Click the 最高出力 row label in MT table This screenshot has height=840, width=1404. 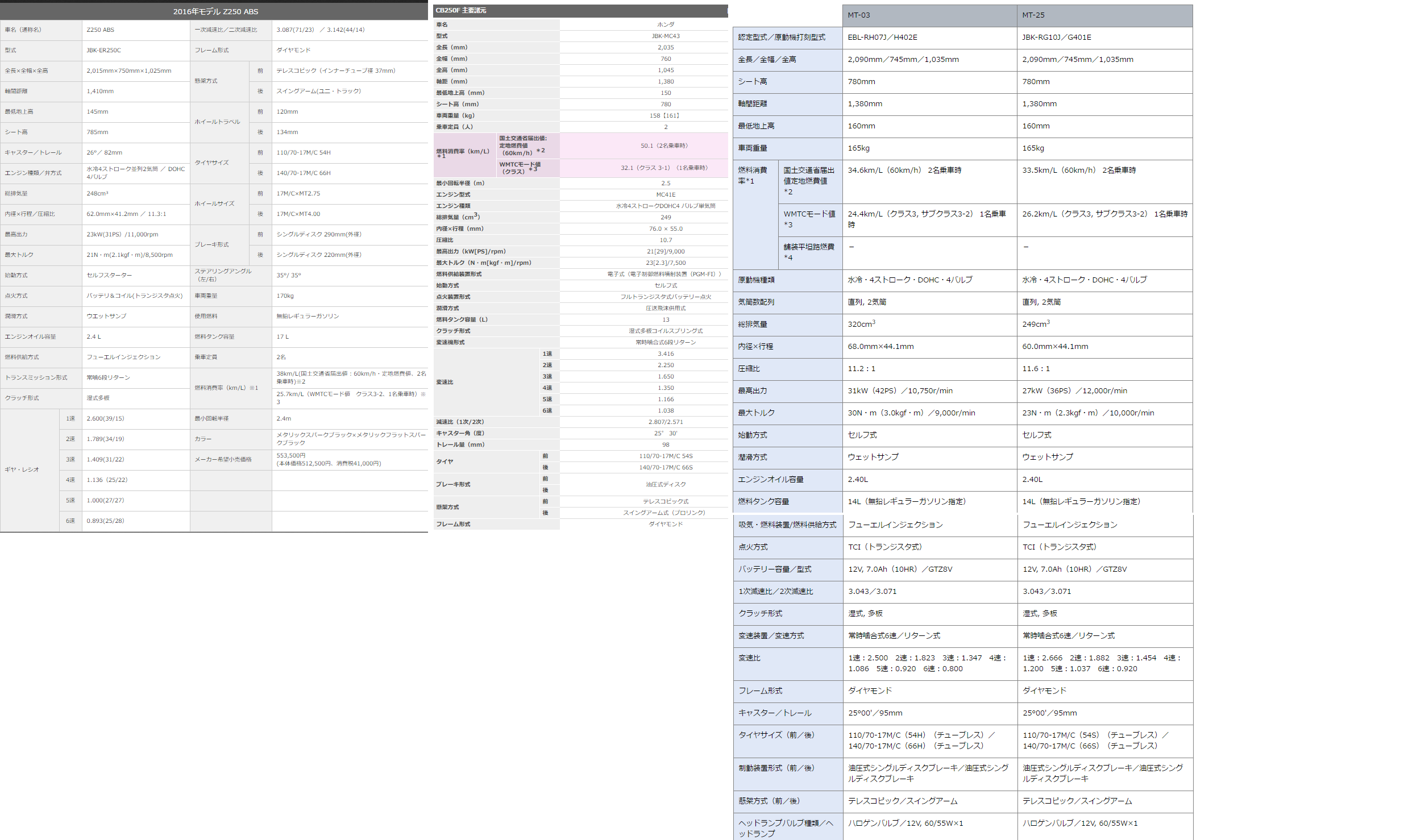(753, 390)
